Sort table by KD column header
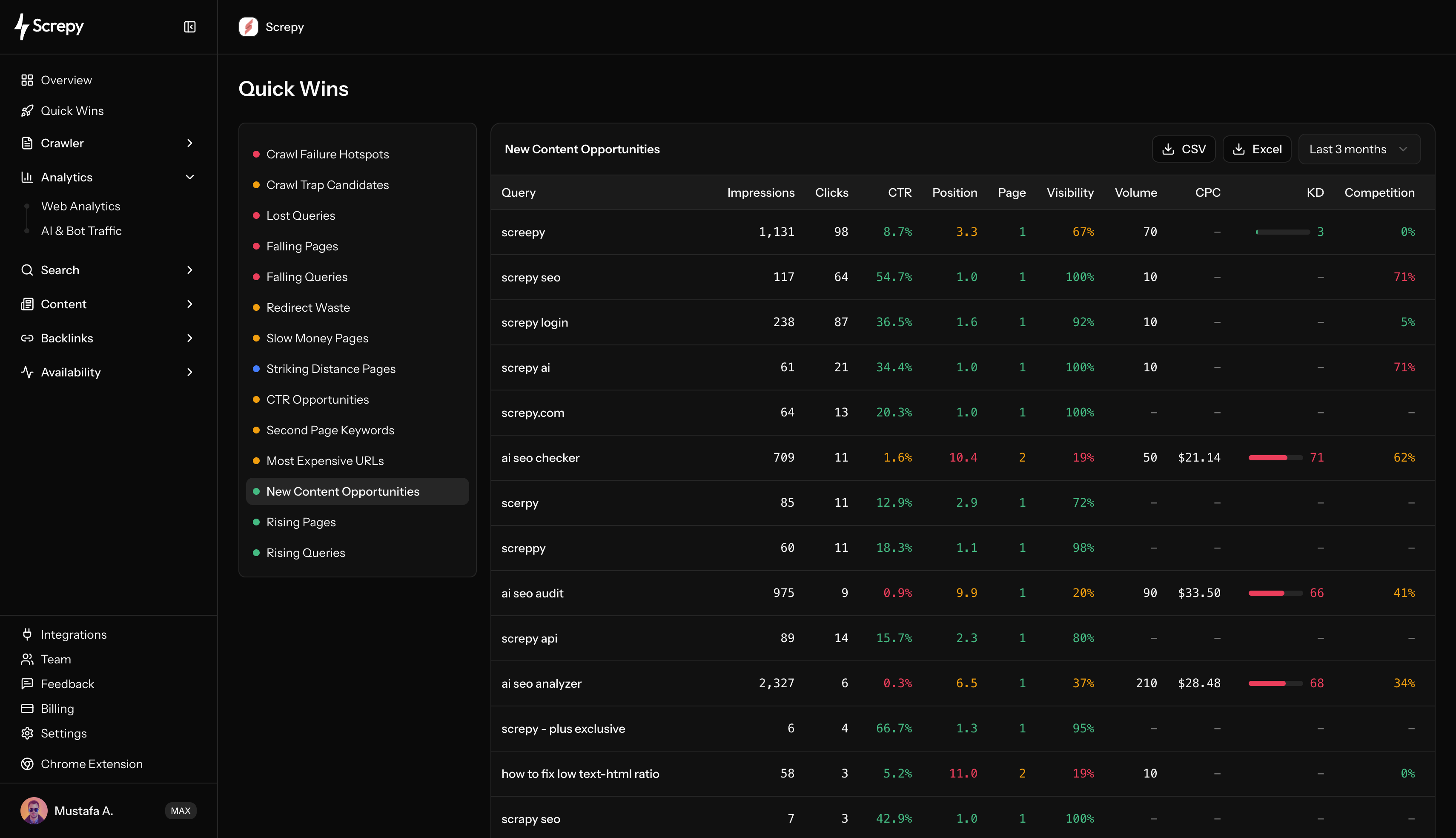Viewport: 1456px width, 838px height. [x=1315, y=192]
